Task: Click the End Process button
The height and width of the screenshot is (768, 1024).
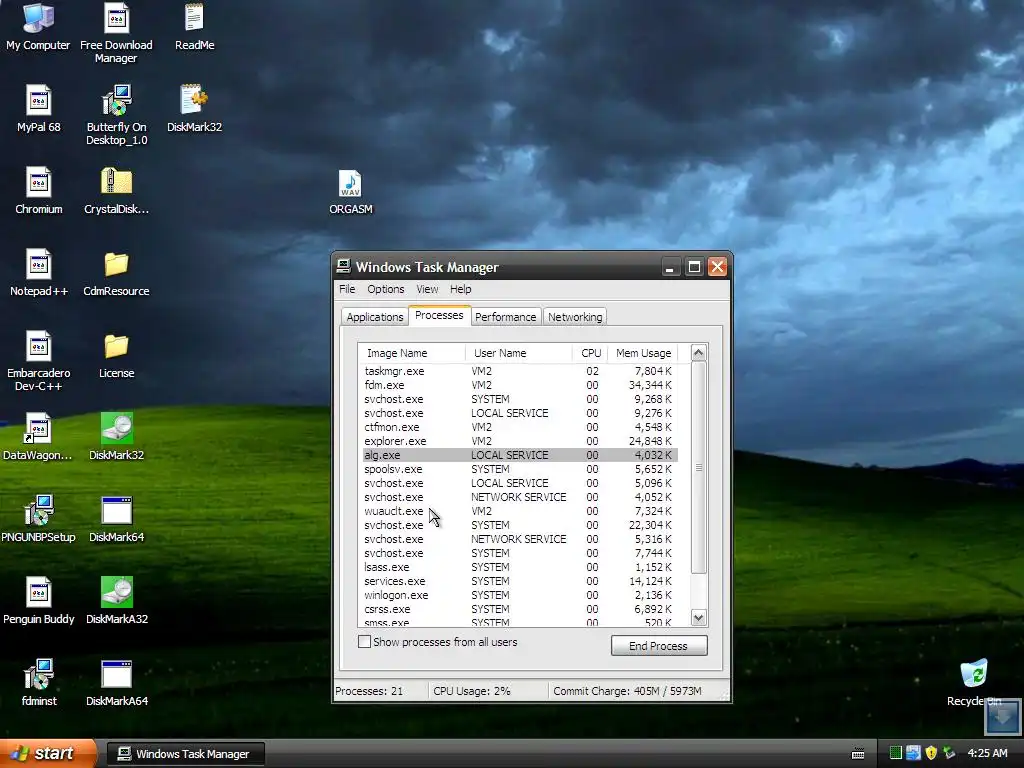Action: pos(659,646)
